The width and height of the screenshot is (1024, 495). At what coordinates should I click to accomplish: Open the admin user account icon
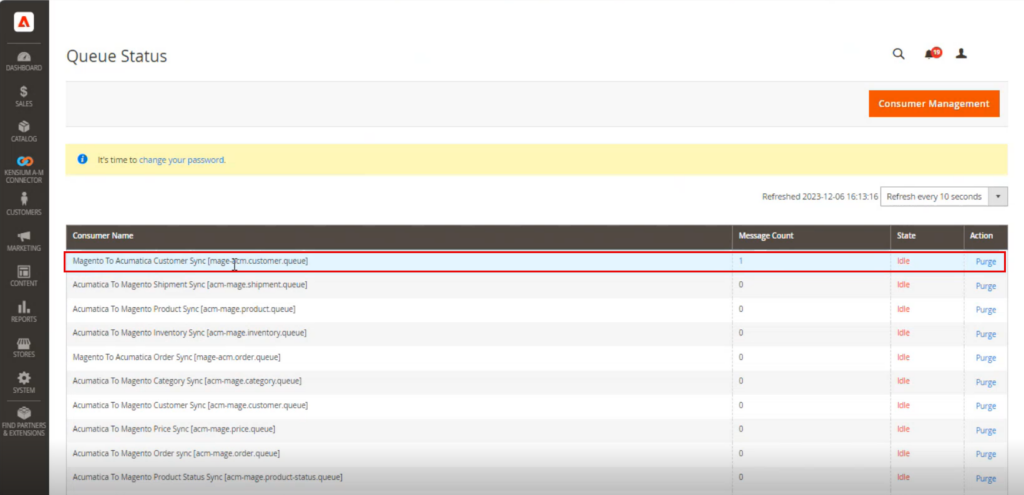961,54
